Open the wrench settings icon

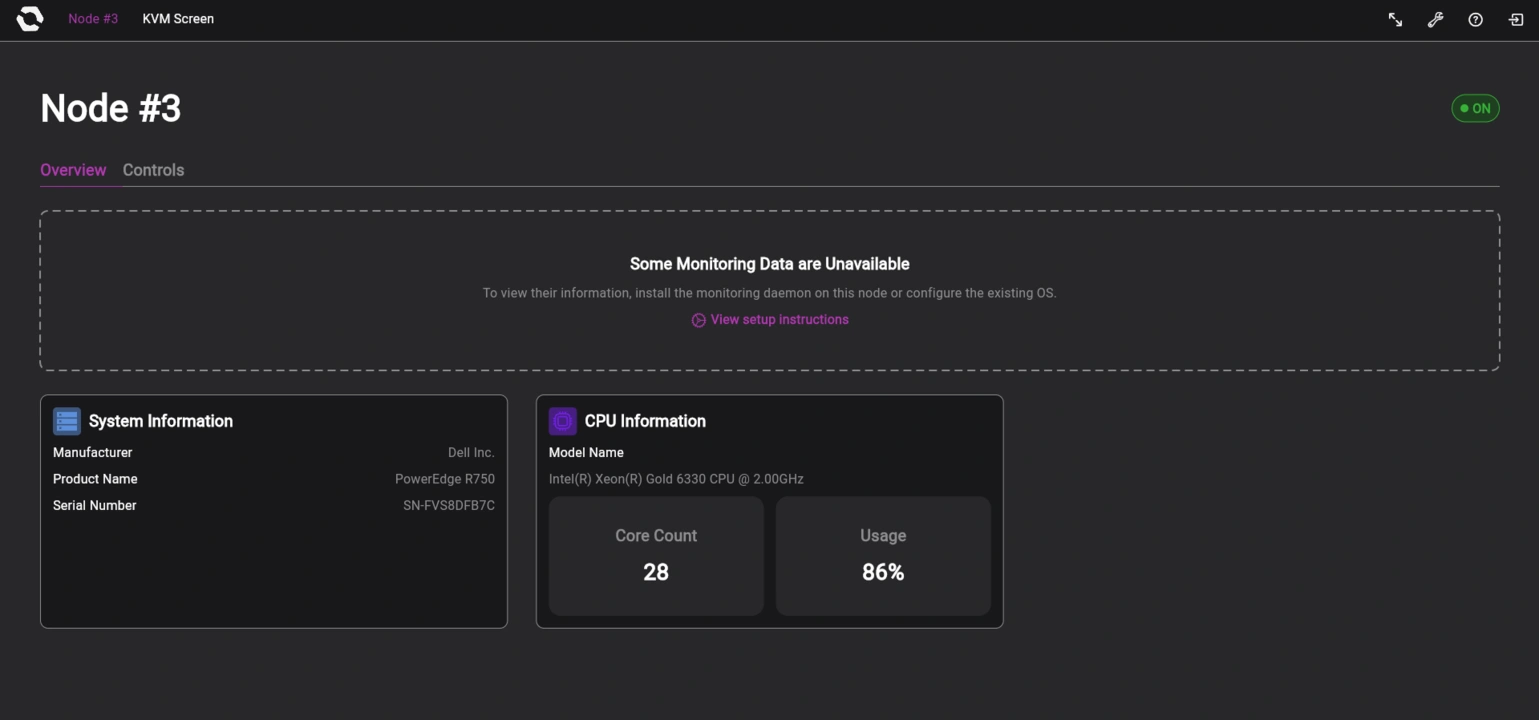[x=1435, y=19]
